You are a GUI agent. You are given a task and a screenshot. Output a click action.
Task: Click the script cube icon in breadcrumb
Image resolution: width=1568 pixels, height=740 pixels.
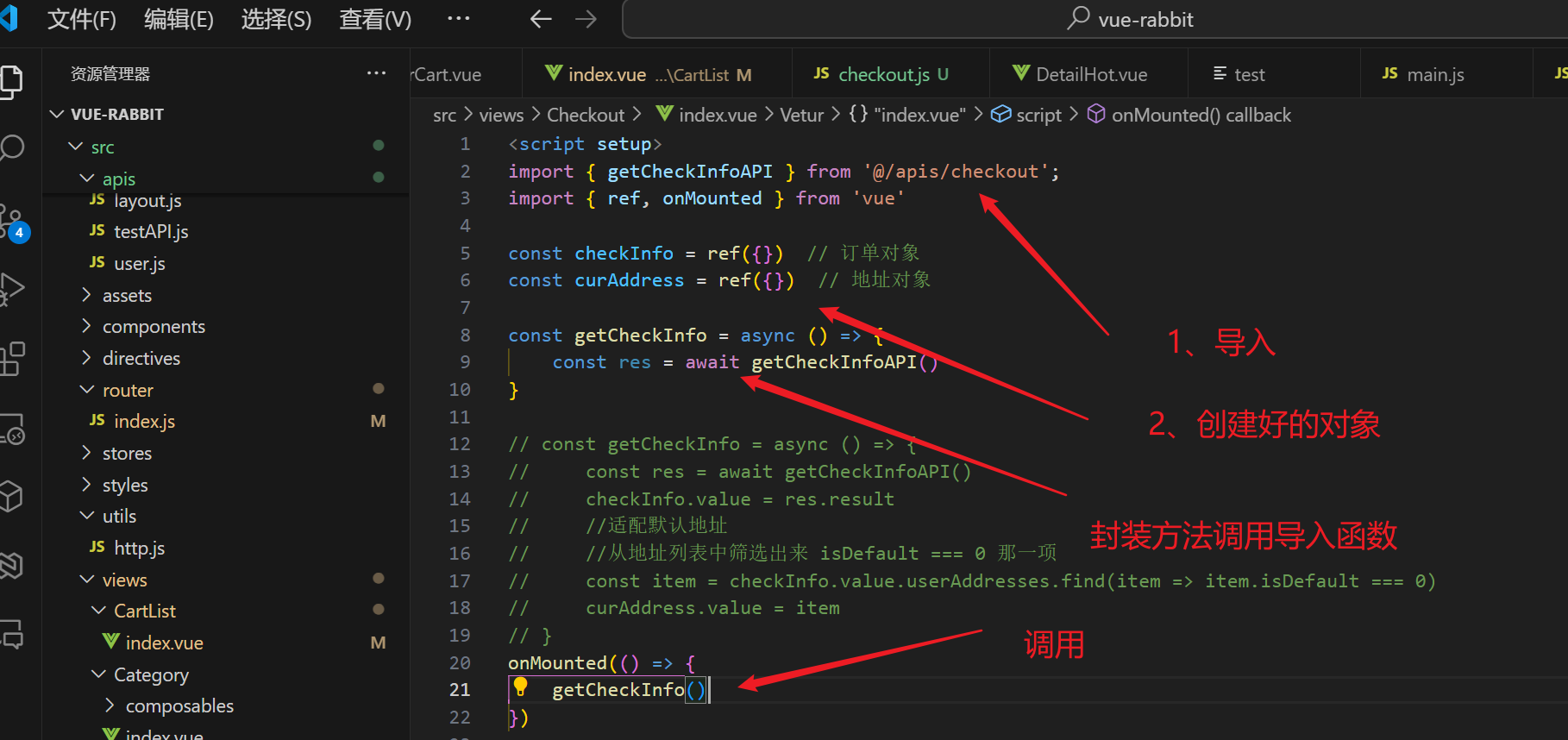(x=1000, y=114)
